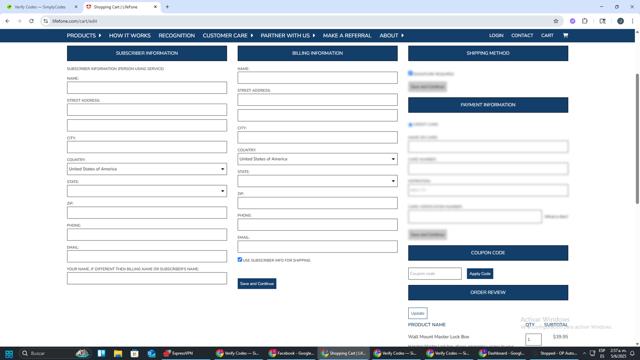Click the Update button in Order Review
The image size is (640, 360).
(x=418, y=313)
